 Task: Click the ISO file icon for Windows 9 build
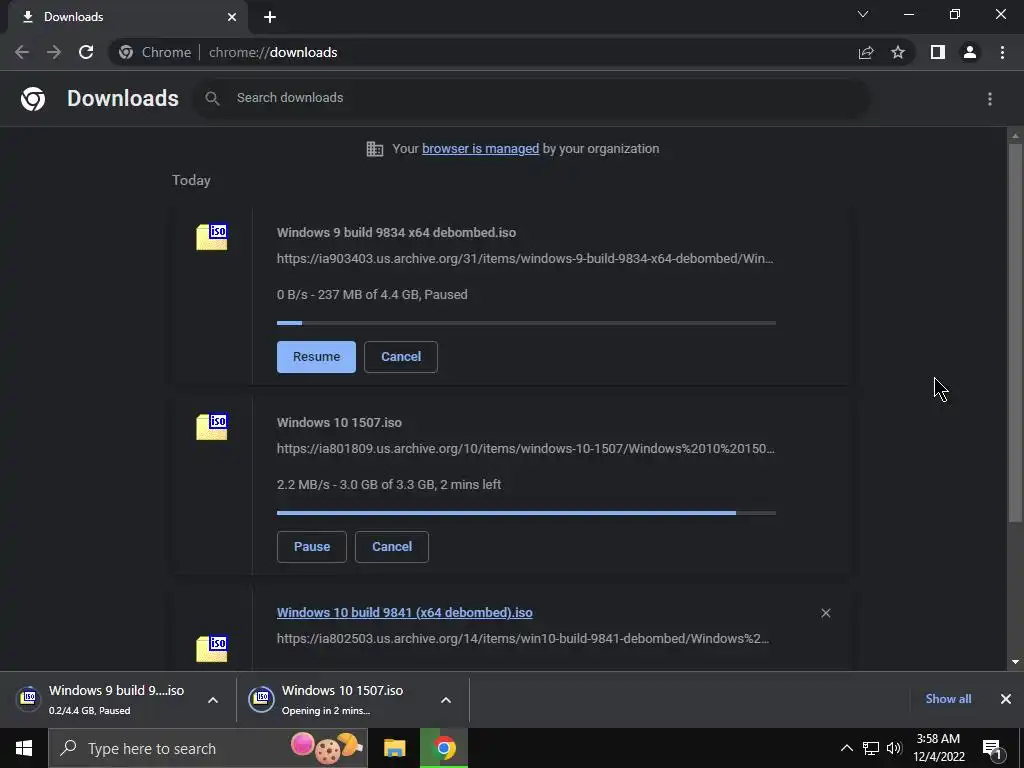pyautogui.click(x=212, y=236)
